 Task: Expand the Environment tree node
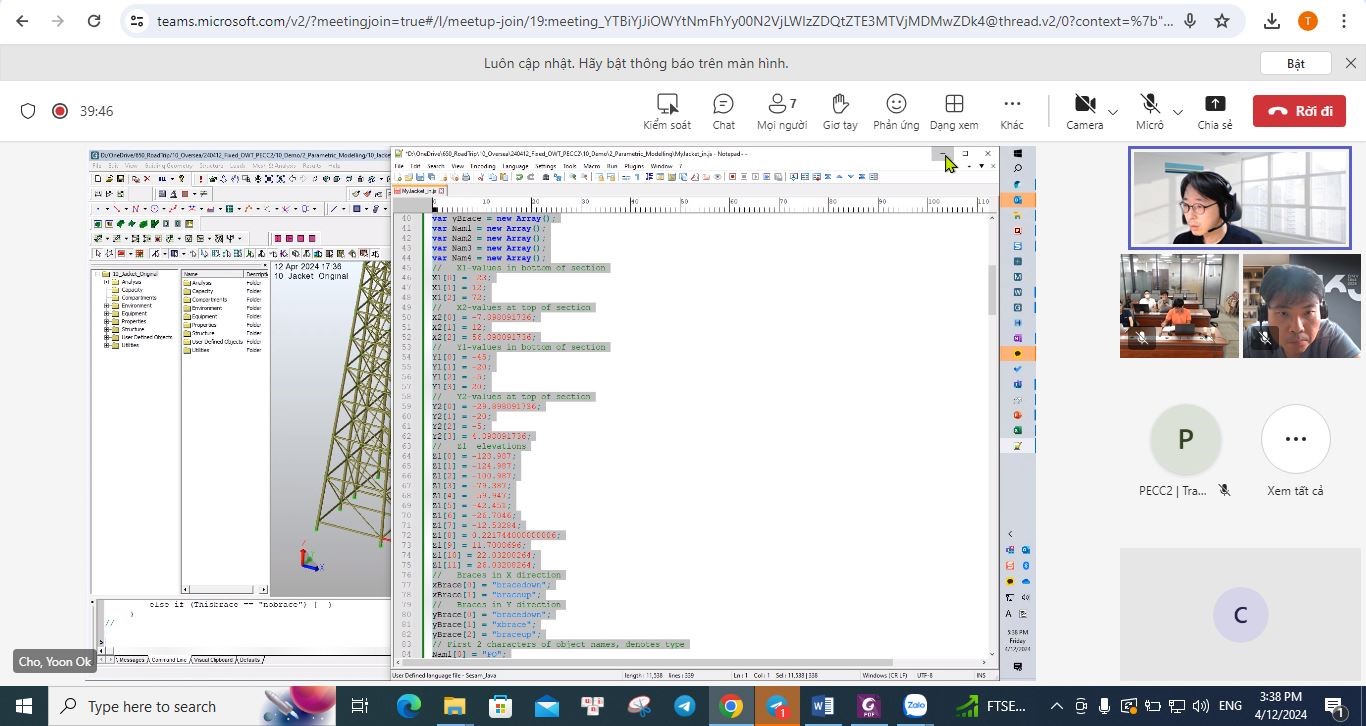click(106, 306)
